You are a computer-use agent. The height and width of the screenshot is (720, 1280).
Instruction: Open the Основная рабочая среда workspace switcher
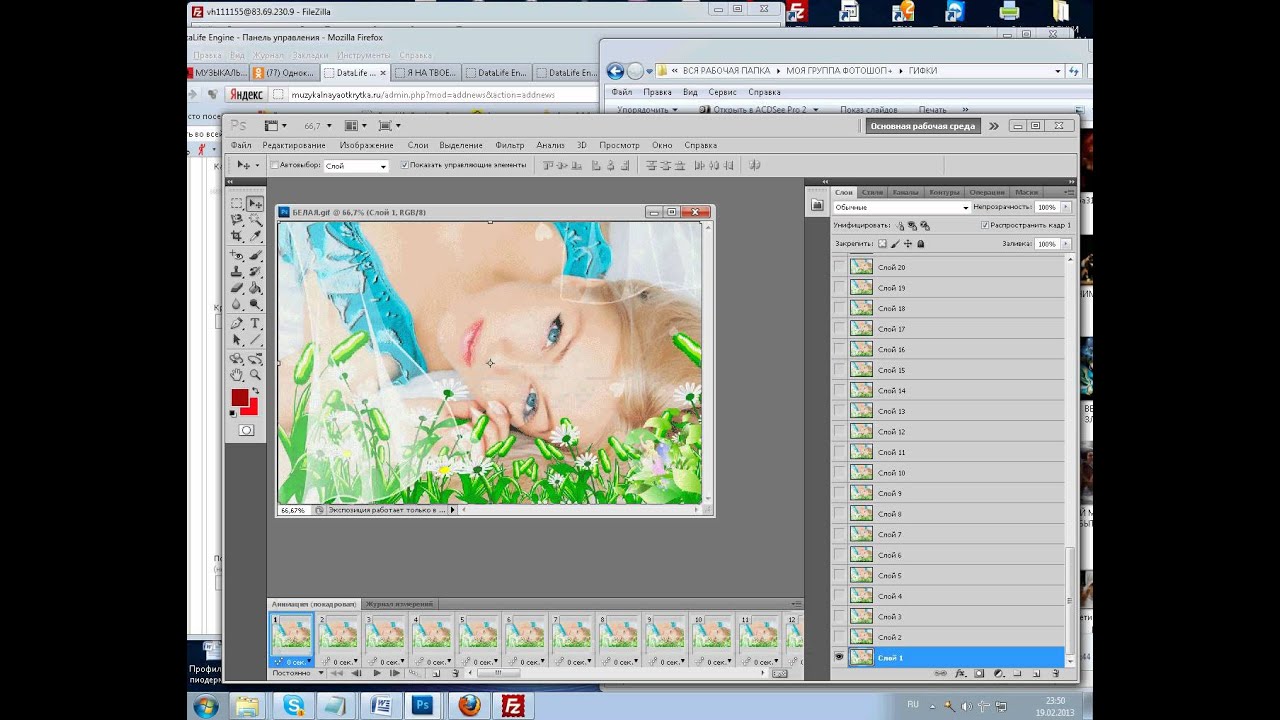(x=922, y=126)
